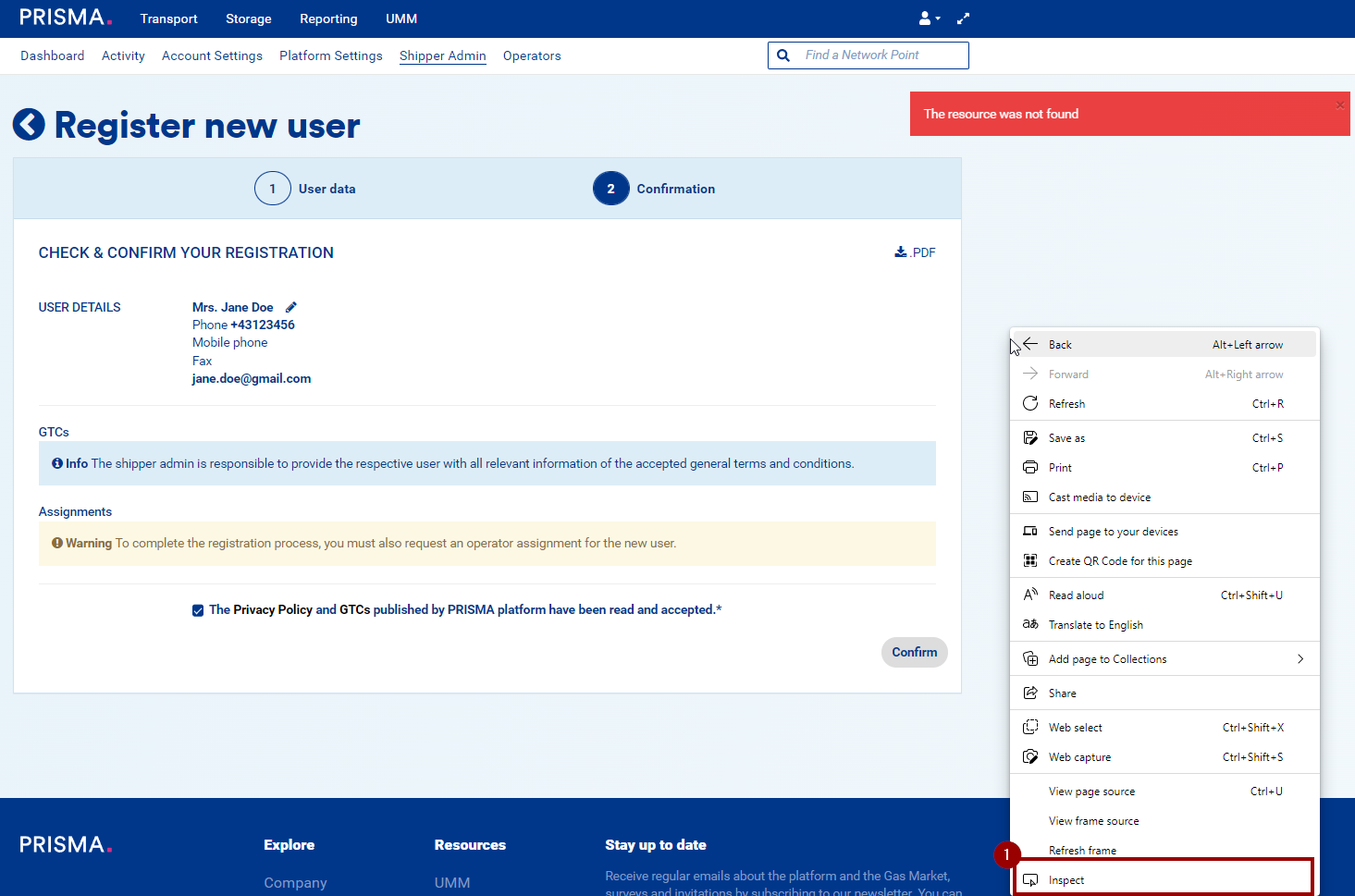This screenshot has width=1355, height=896.
Task: Close the resource not found error
Action: click(x=1339, y=104)
